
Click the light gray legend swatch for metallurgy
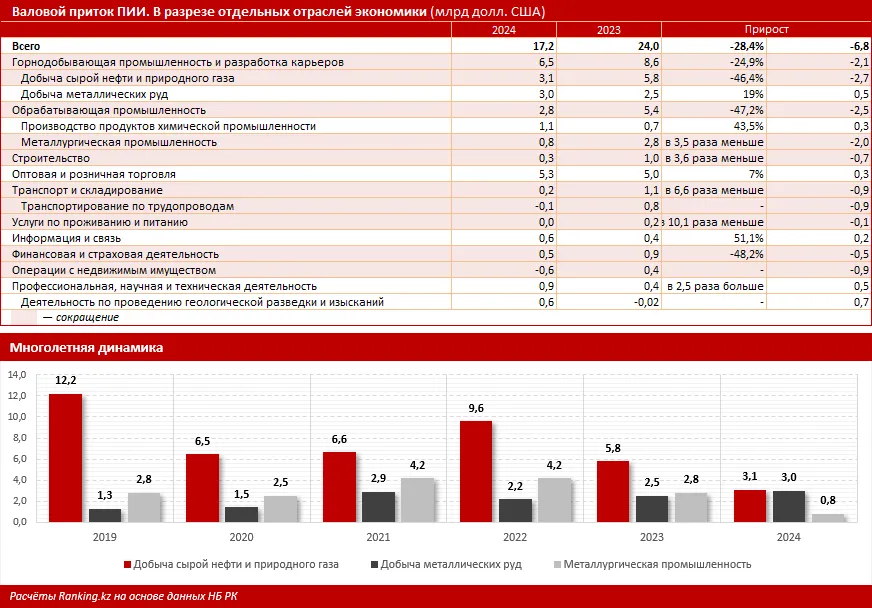[555, 564]
